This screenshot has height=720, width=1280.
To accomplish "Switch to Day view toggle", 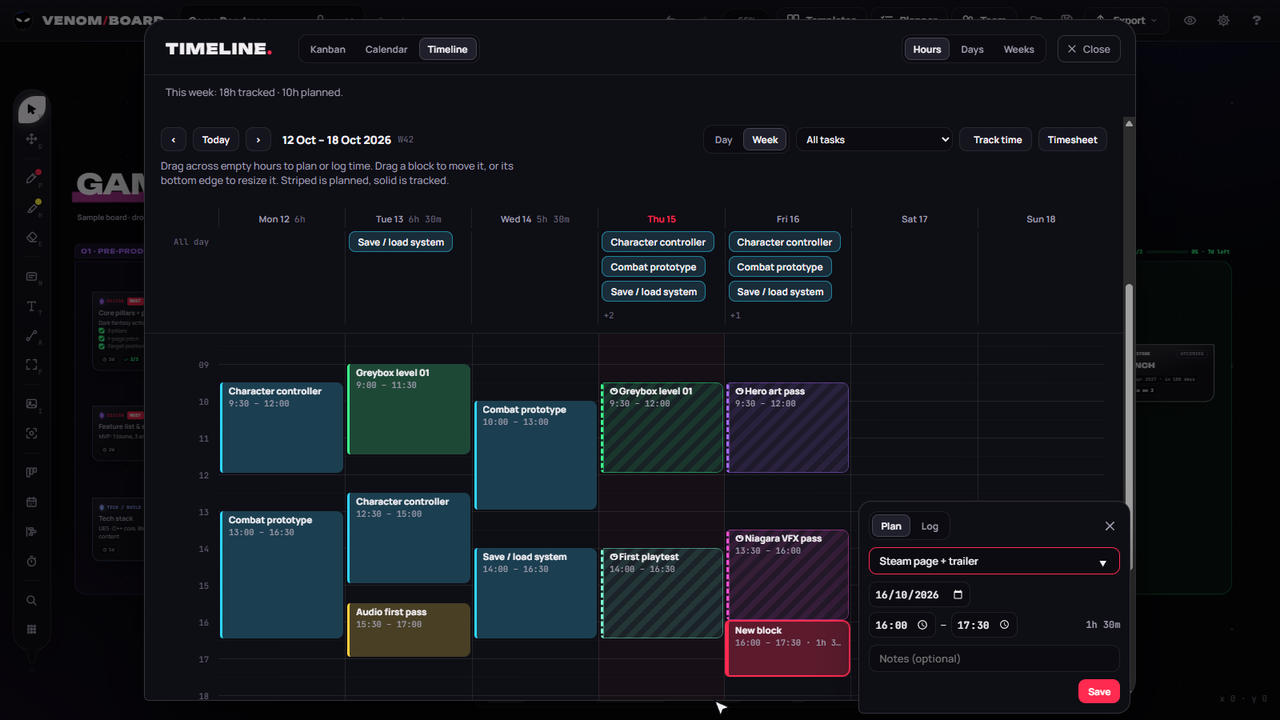I will (724, 140).
